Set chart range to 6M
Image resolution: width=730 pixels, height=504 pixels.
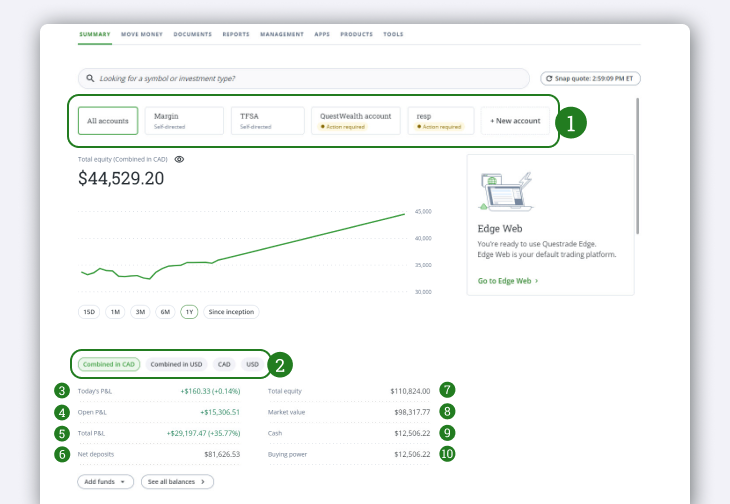pyautogui.click(x=165, y=312)
